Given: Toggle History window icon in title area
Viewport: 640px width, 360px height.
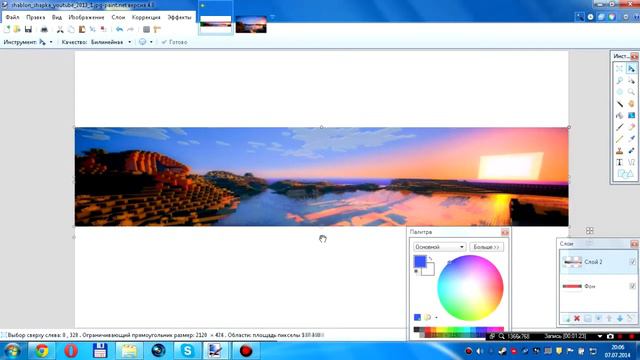Looking at the screenshot, I should pyautogui.click(x=591, y=17).
